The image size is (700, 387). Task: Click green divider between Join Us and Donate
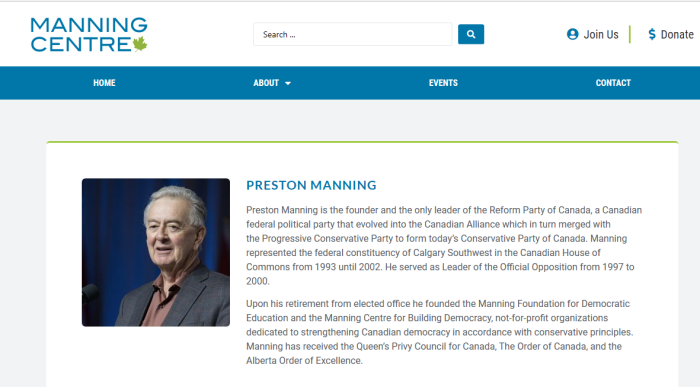[x=629, y=34]
